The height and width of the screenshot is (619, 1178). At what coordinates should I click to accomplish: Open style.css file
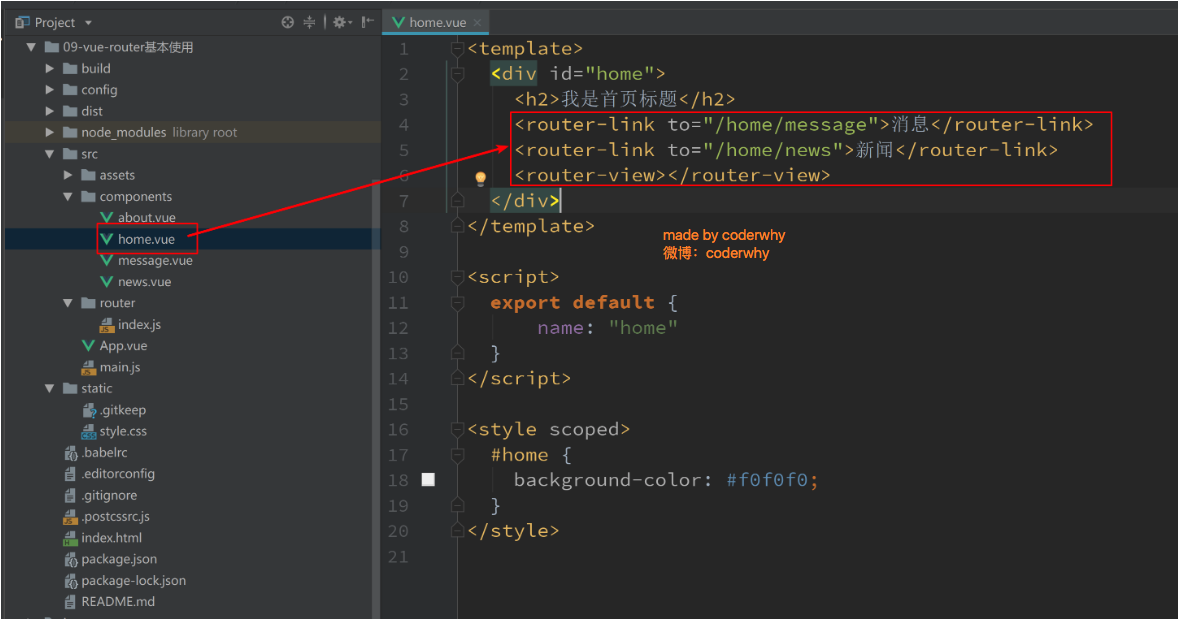pos(123,431)
